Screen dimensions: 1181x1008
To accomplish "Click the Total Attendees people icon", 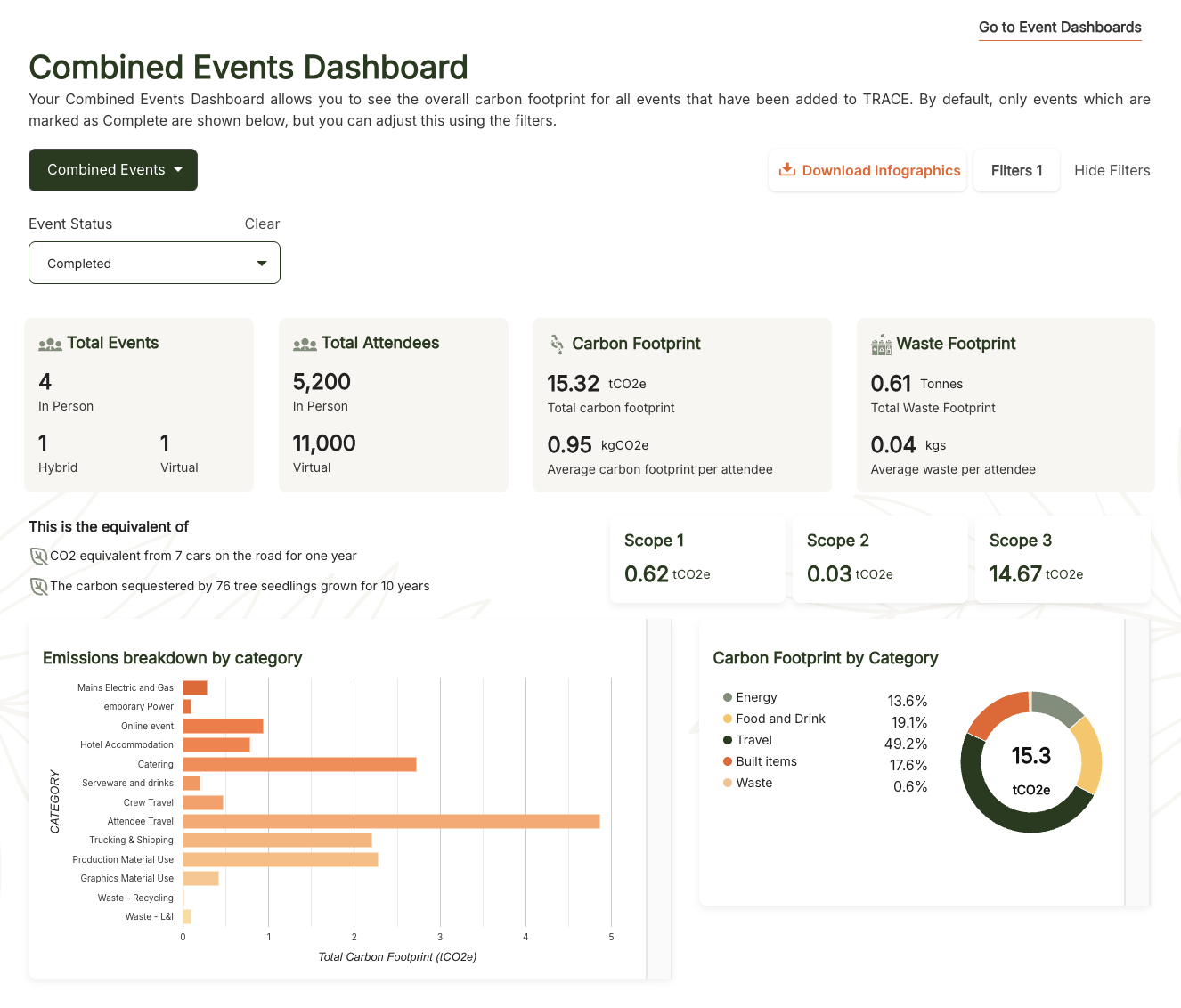I will tap(305, 345).
